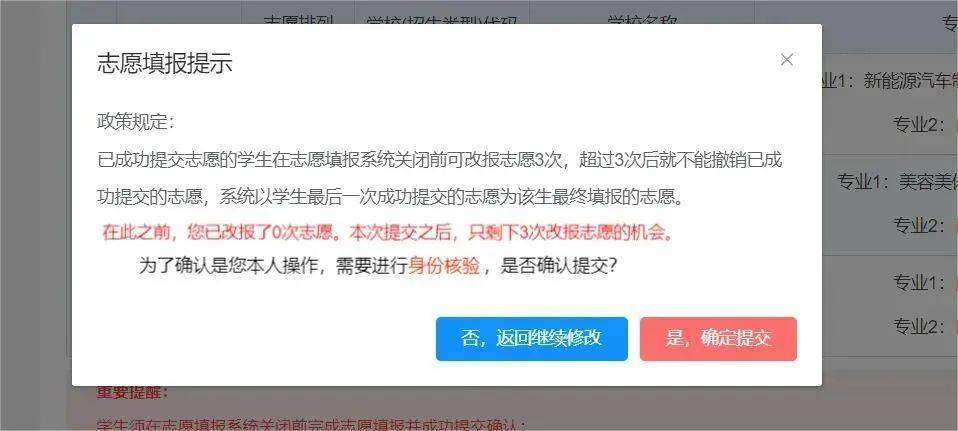The height and width of the screenshot is (431, 958).
Task: Click the 学校名称 column header
Action: point(642,20)
